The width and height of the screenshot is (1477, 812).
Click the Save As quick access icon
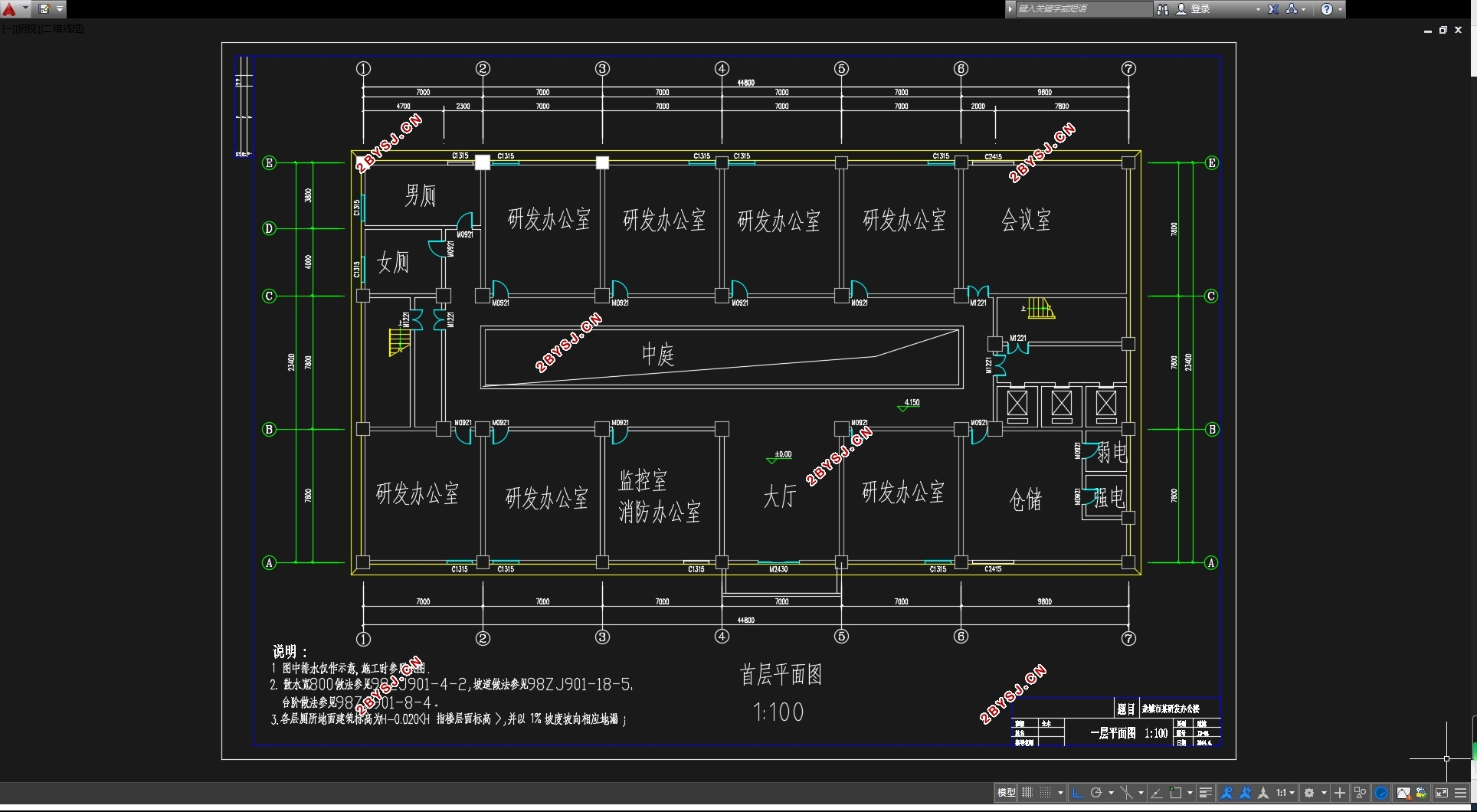[44, 9]
